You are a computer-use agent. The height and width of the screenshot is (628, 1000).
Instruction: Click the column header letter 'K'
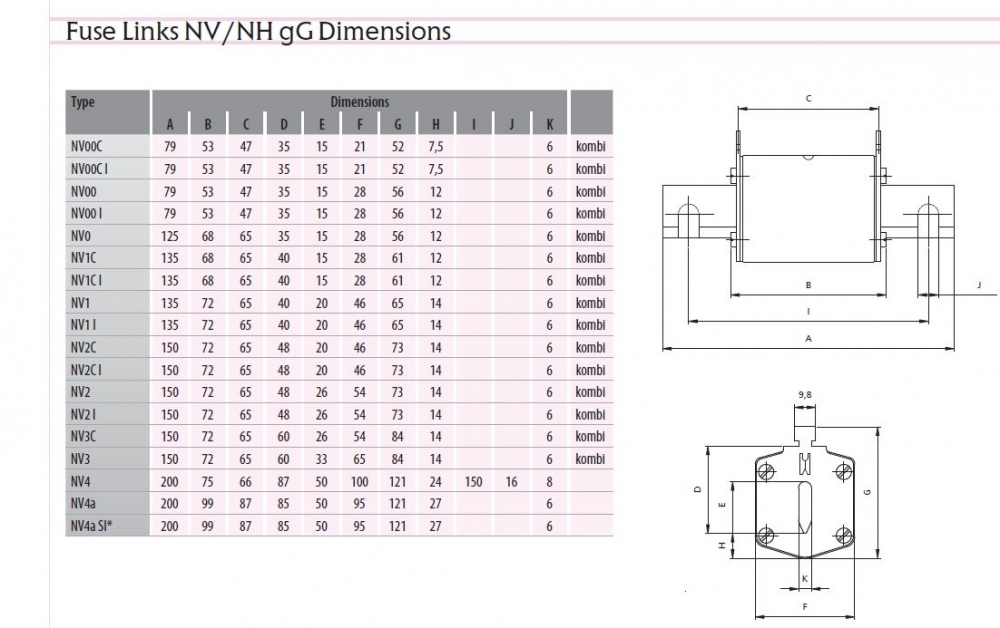(x=550, y=125)
